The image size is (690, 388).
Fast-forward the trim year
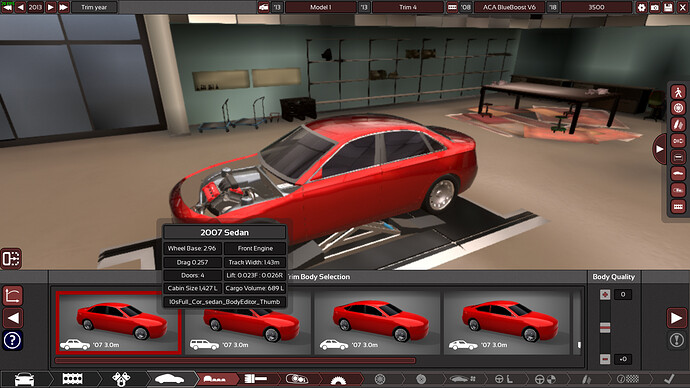click(63, 7)
